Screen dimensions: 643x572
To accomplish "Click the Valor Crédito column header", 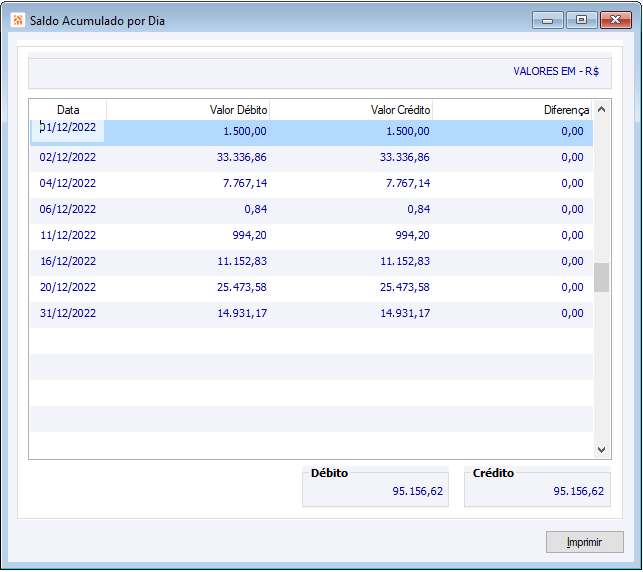I will tap(351, 110).
